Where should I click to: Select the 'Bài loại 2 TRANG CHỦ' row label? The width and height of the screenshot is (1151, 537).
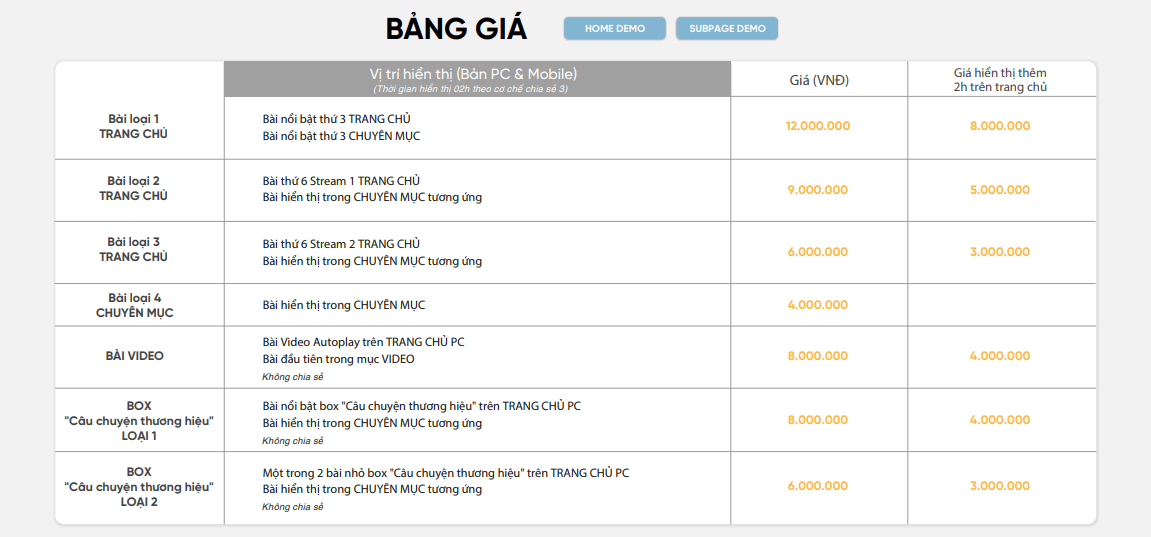coord(134,189)
